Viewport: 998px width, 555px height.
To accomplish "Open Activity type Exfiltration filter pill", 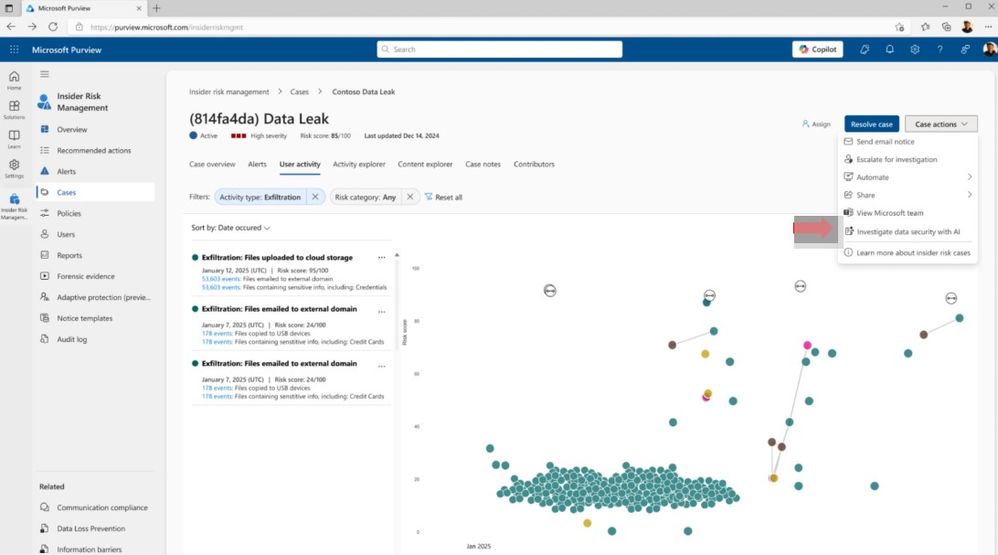I will pos(260,197).
